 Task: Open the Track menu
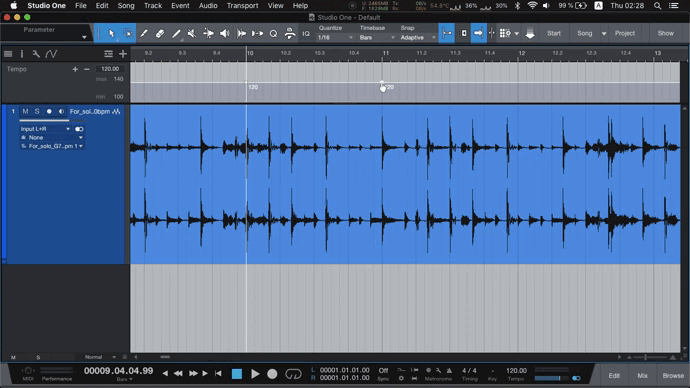[x=153, y=6]
